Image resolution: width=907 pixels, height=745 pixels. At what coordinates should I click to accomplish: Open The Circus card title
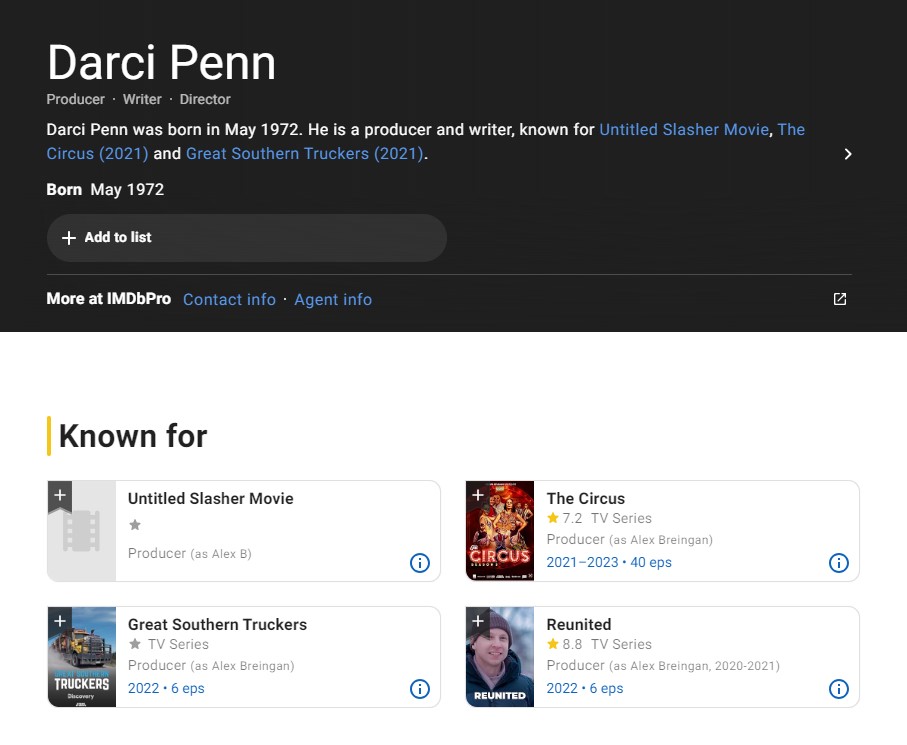[x=586, y=499]
